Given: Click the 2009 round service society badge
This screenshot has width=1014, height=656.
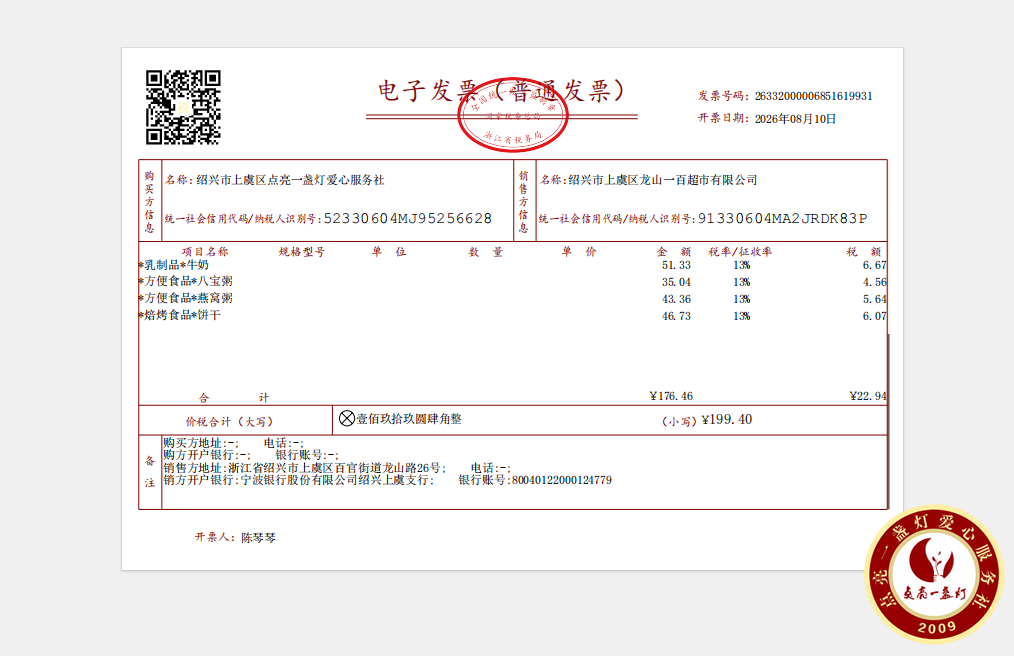Looking at the screenshot, I should click(934, 574).
